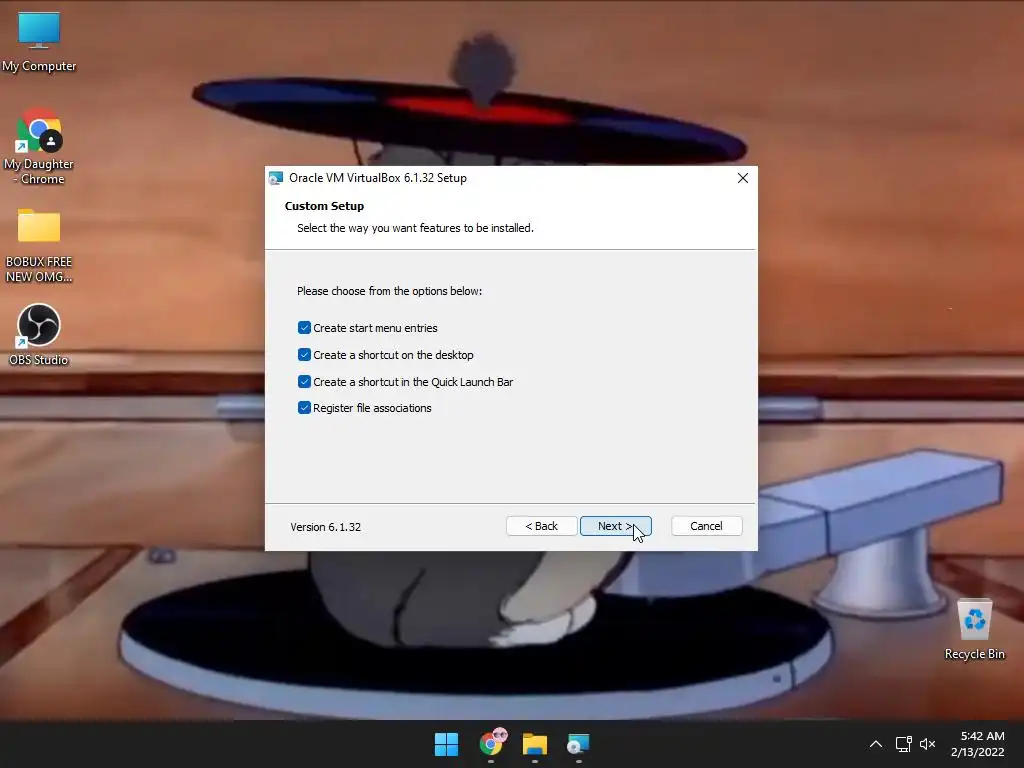Click the muted volume tray icon

coord(927,744)
